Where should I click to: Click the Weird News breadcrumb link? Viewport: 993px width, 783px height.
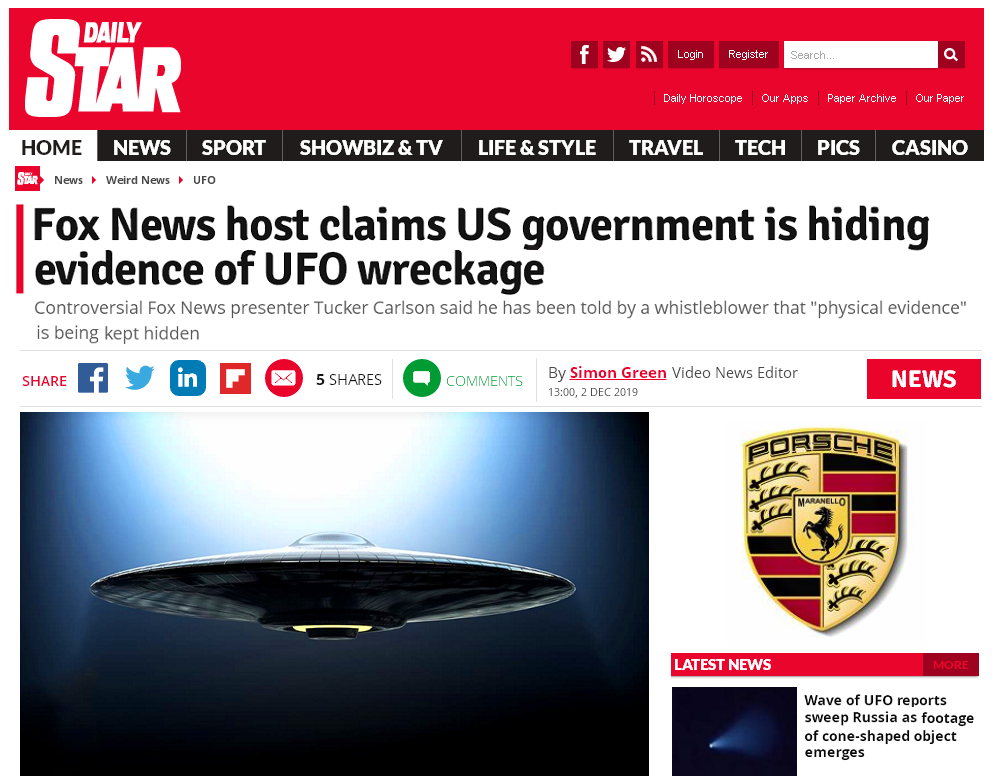click(x=137, y=180)
